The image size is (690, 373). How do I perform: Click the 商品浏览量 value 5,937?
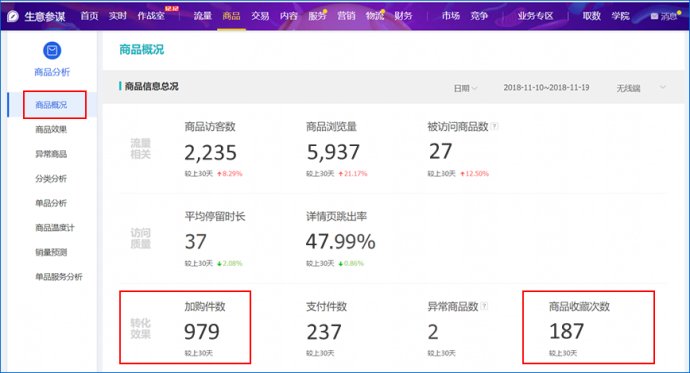click(x=333, y=152)
